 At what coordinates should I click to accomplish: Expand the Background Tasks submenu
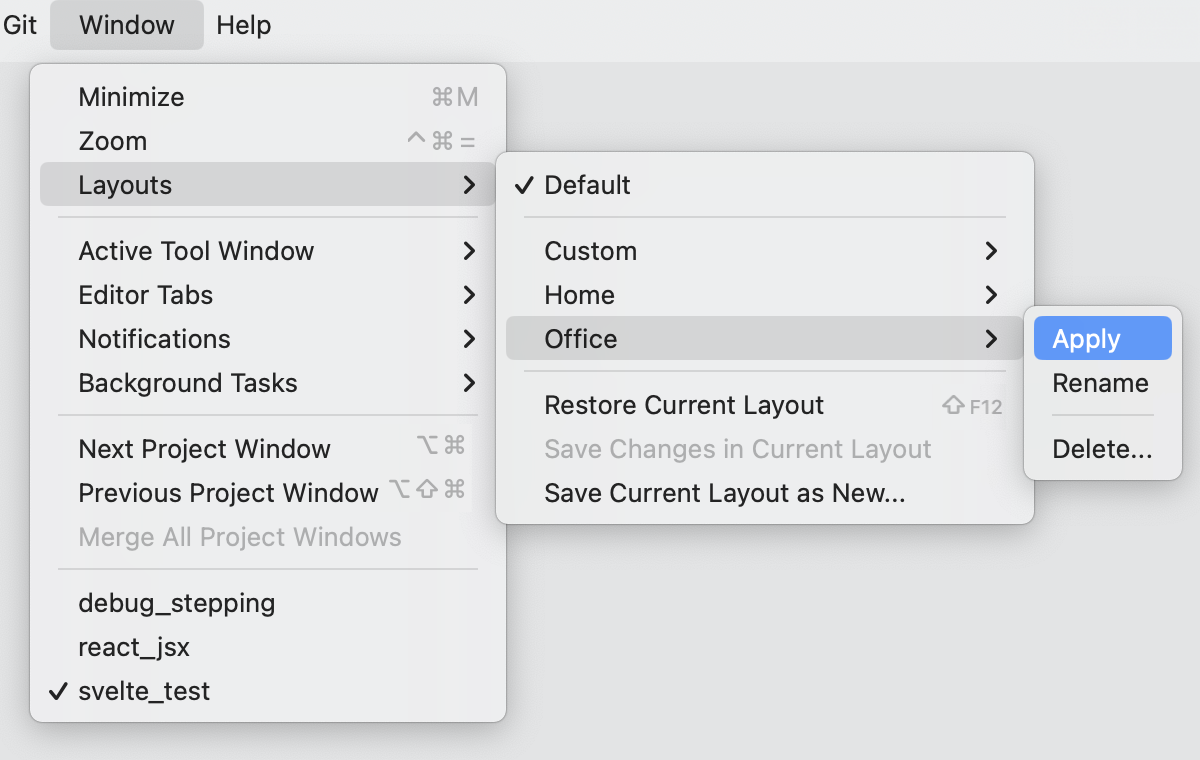click(188, 383)
